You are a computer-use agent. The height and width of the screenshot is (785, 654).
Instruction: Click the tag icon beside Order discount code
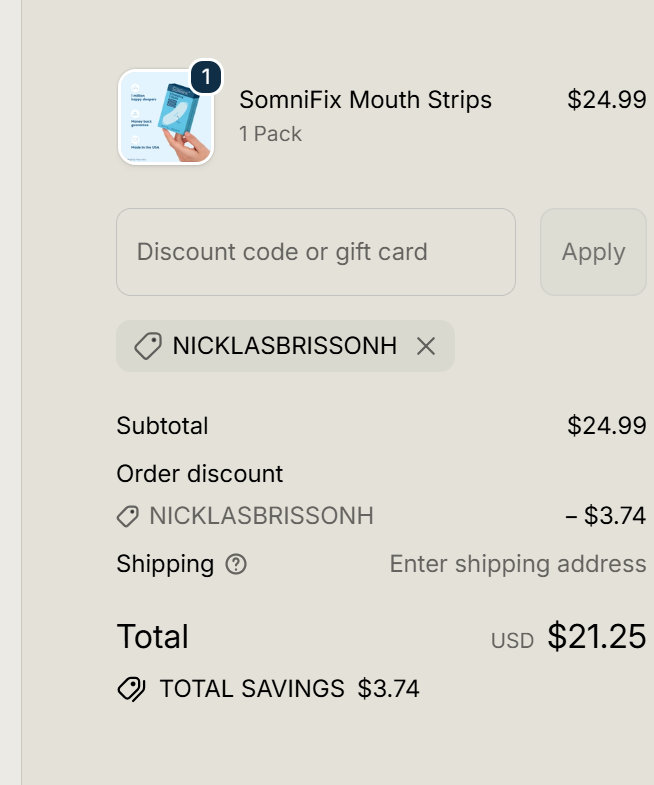[x=128, y=516]
